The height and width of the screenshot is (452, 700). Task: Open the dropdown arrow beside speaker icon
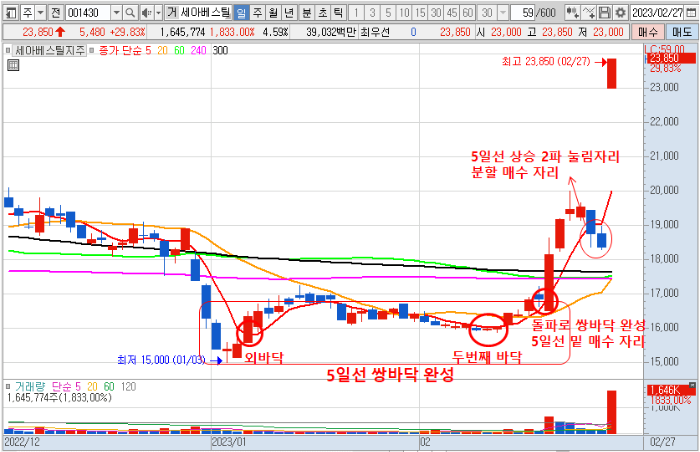click(158, 13)
